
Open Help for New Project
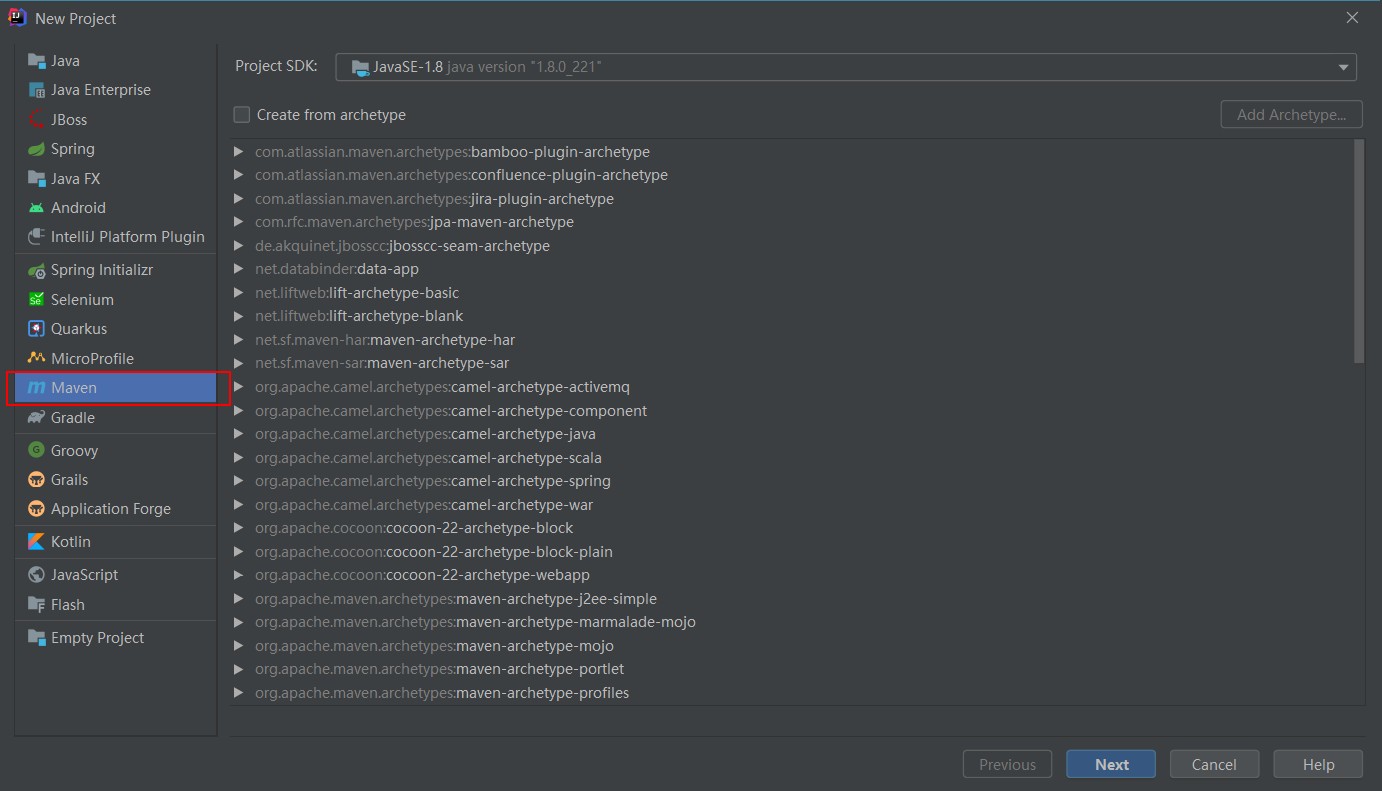coord(1318,764)
